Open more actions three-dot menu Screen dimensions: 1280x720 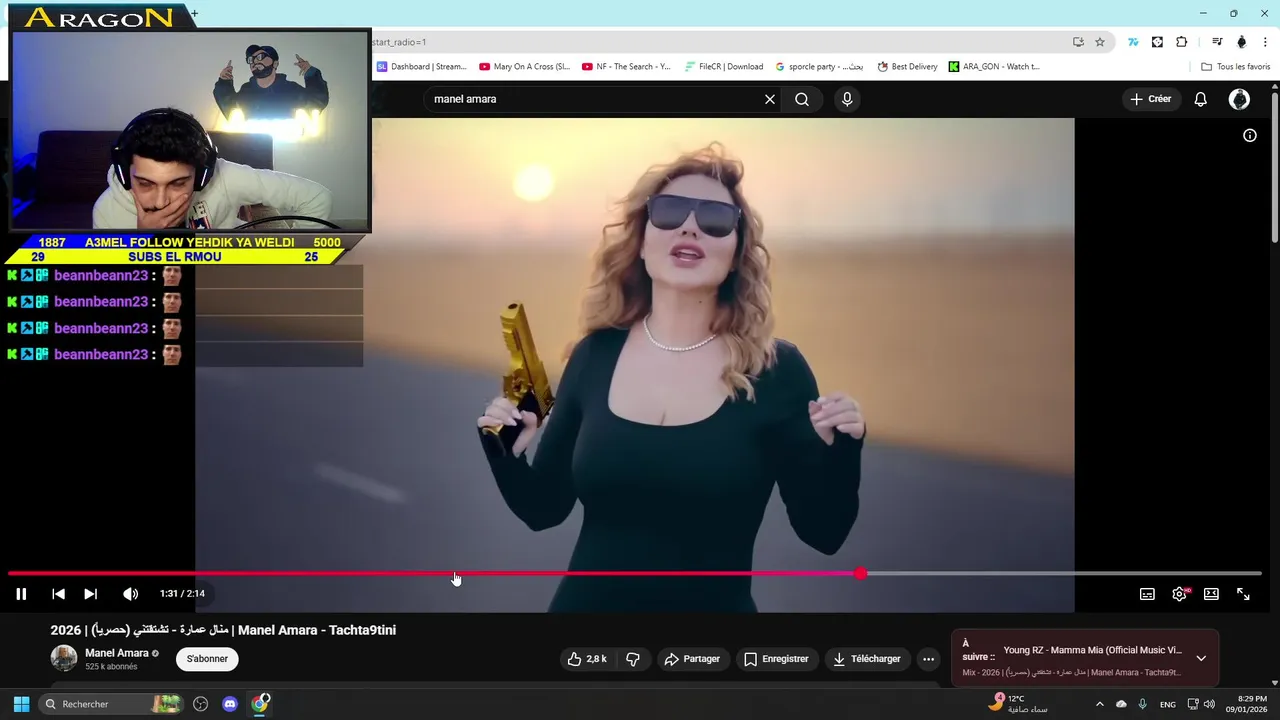[928, 659]
